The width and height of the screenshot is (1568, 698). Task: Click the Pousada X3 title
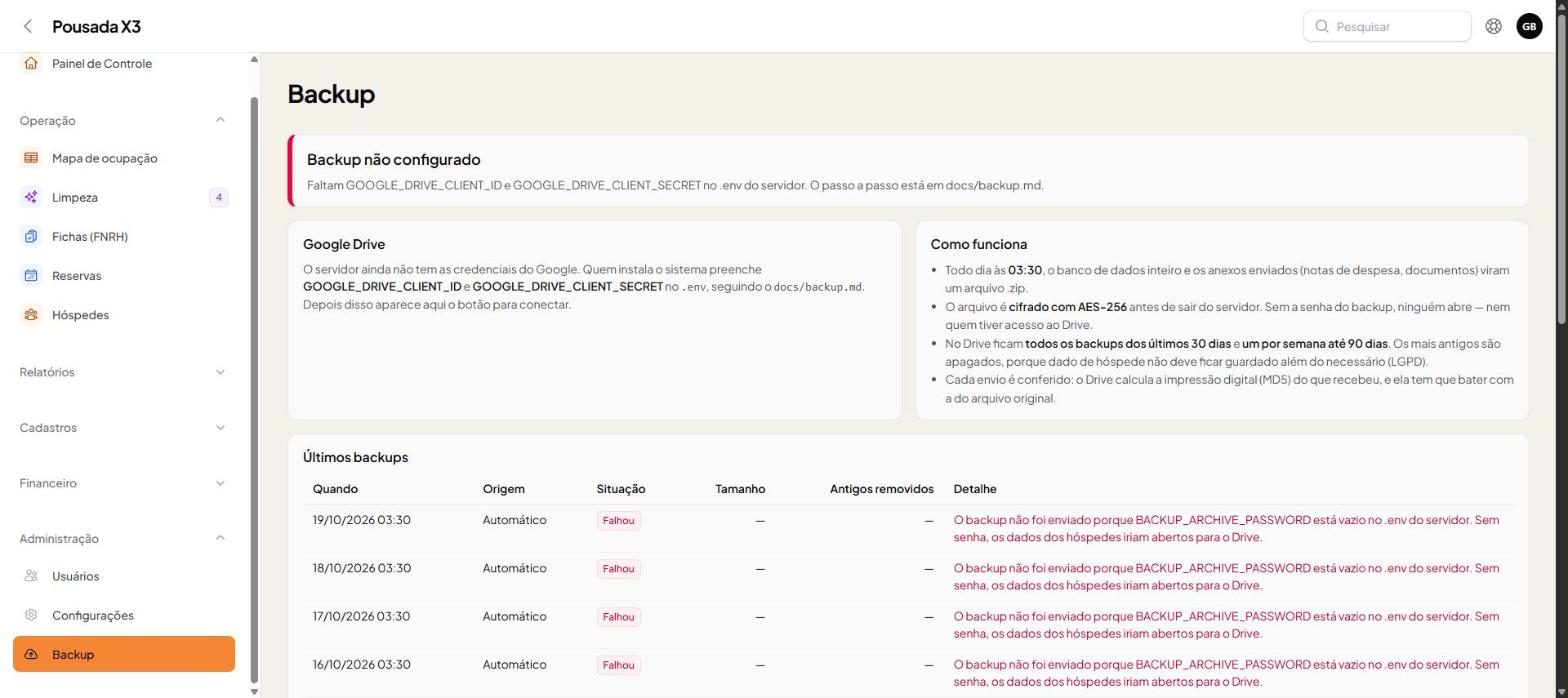(x=96, y=27)
